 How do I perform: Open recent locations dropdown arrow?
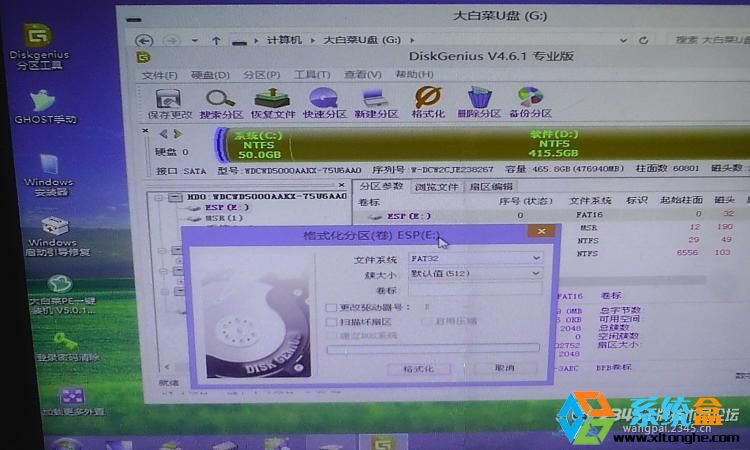click(x=195, y=41)
